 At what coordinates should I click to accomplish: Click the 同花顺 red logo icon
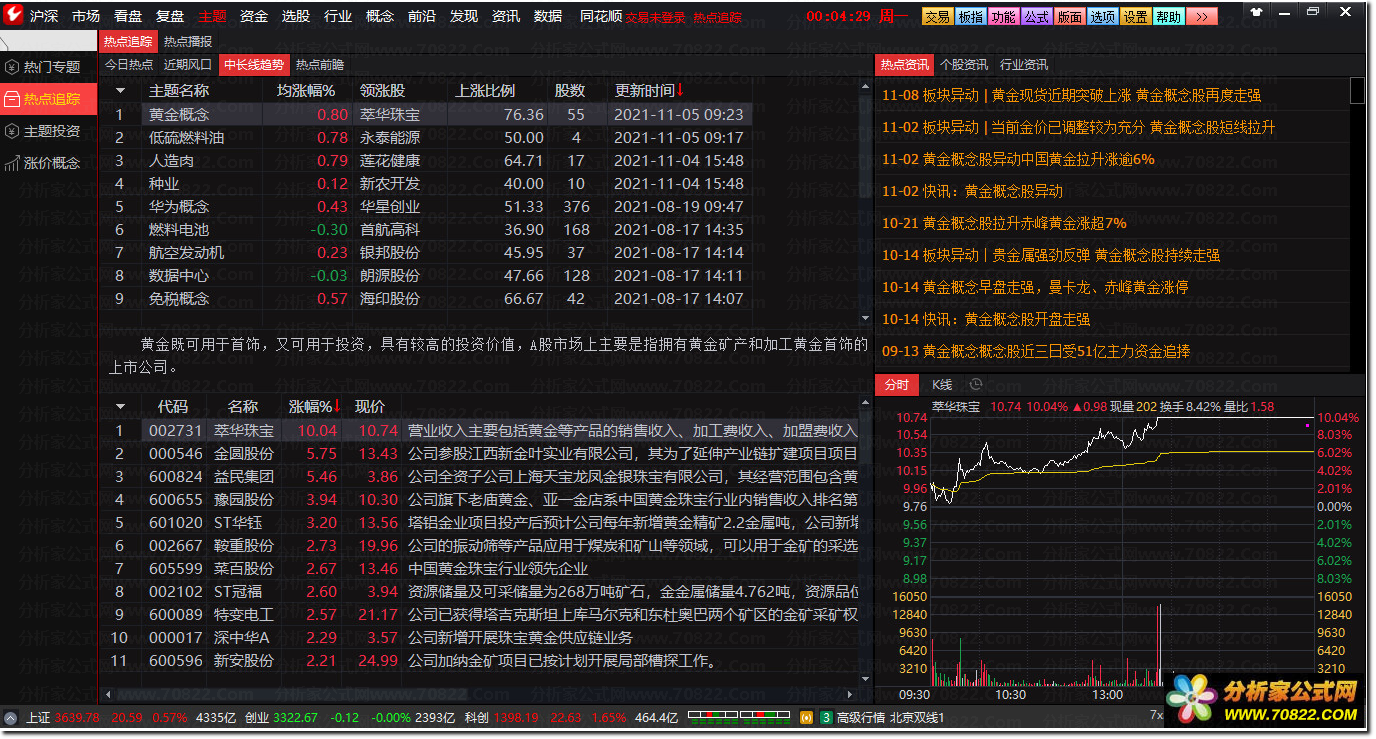click(15, 16)
